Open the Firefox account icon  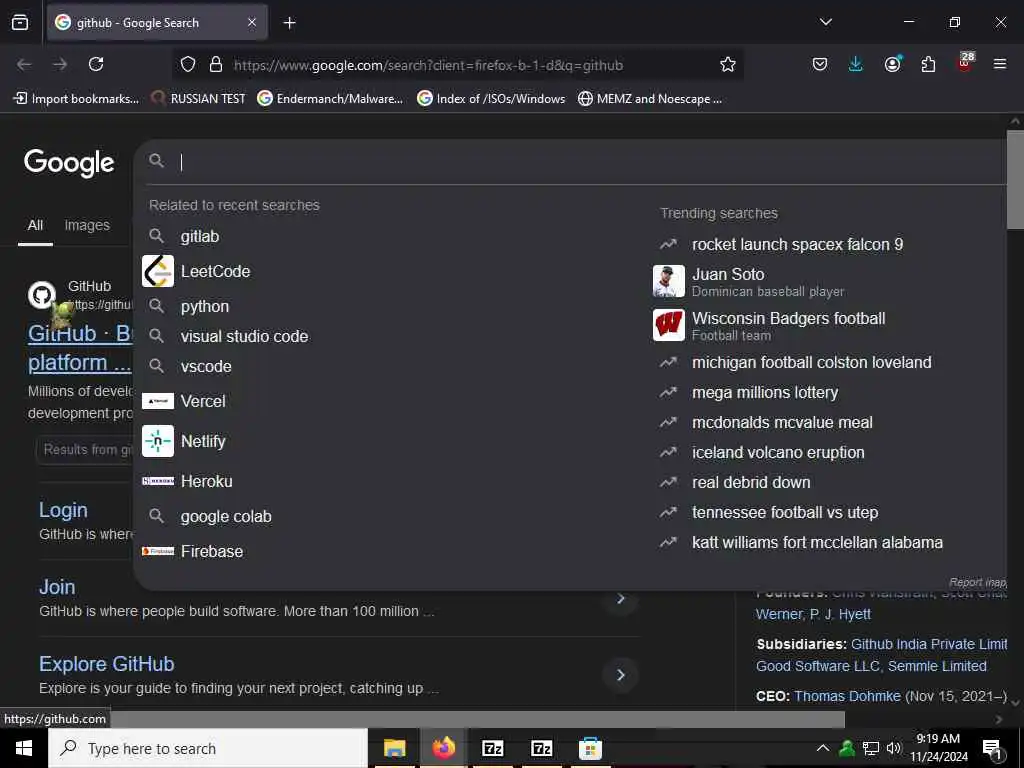(x=892, y=64)
